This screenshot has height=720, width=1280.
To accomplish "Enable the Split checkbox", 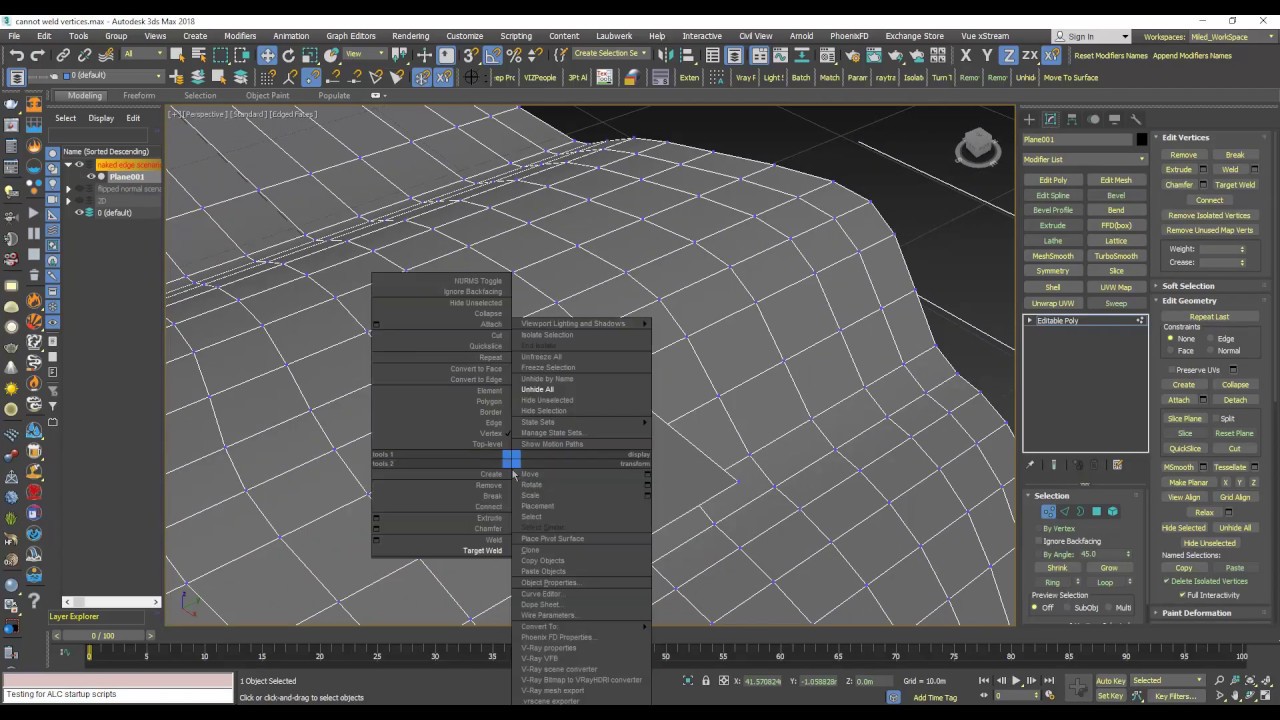I will (x=1214, y=419).
